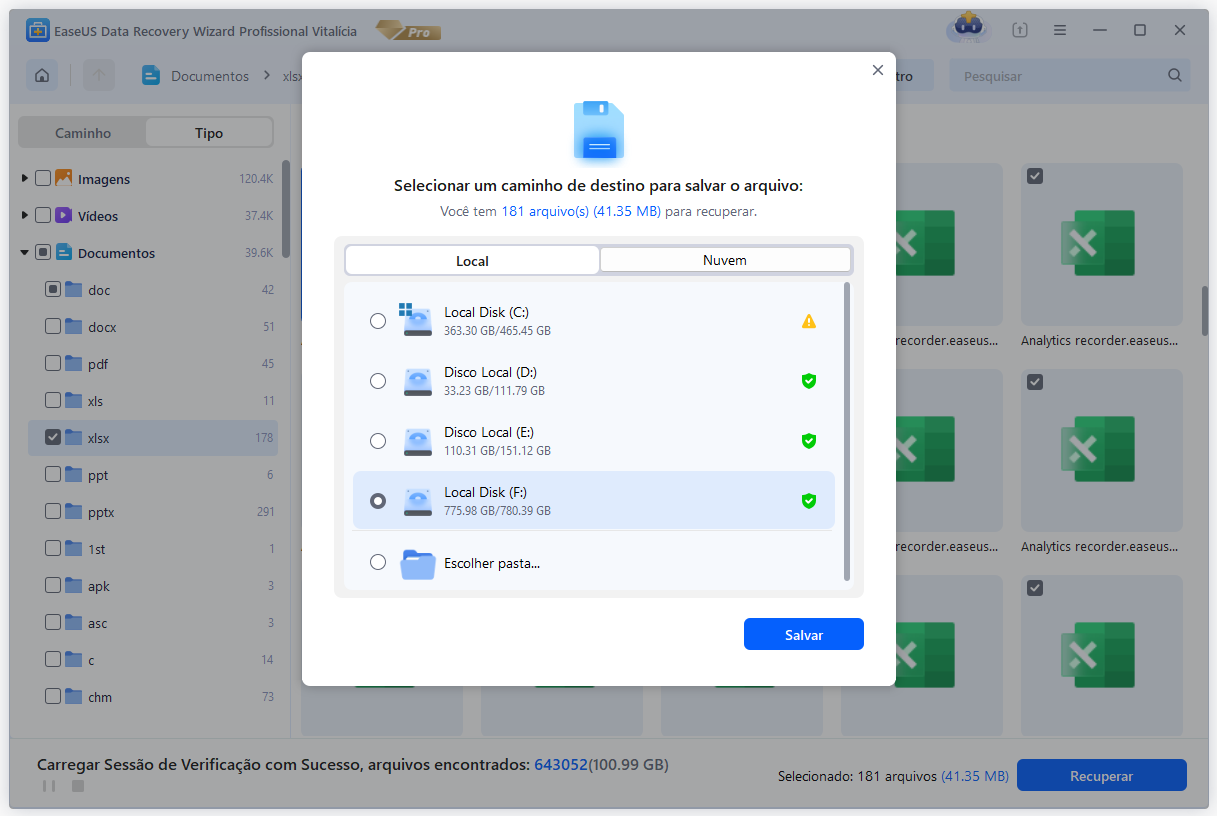Open the hamburger menu in title bar
This screenshot has height=816, width=1217.
coord(1059,30)
